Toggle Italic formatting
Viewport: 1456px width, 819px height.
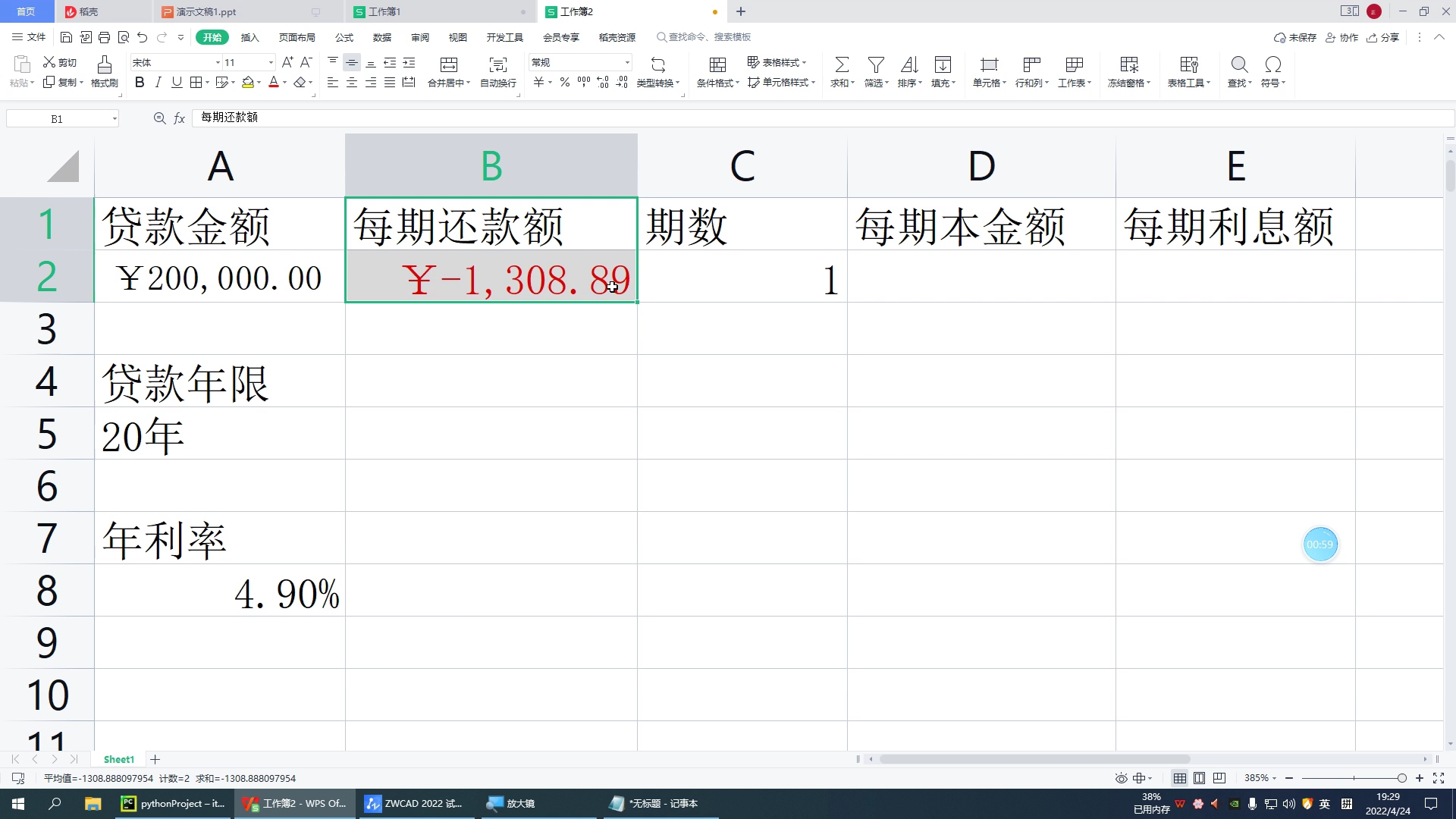(158, 83)
